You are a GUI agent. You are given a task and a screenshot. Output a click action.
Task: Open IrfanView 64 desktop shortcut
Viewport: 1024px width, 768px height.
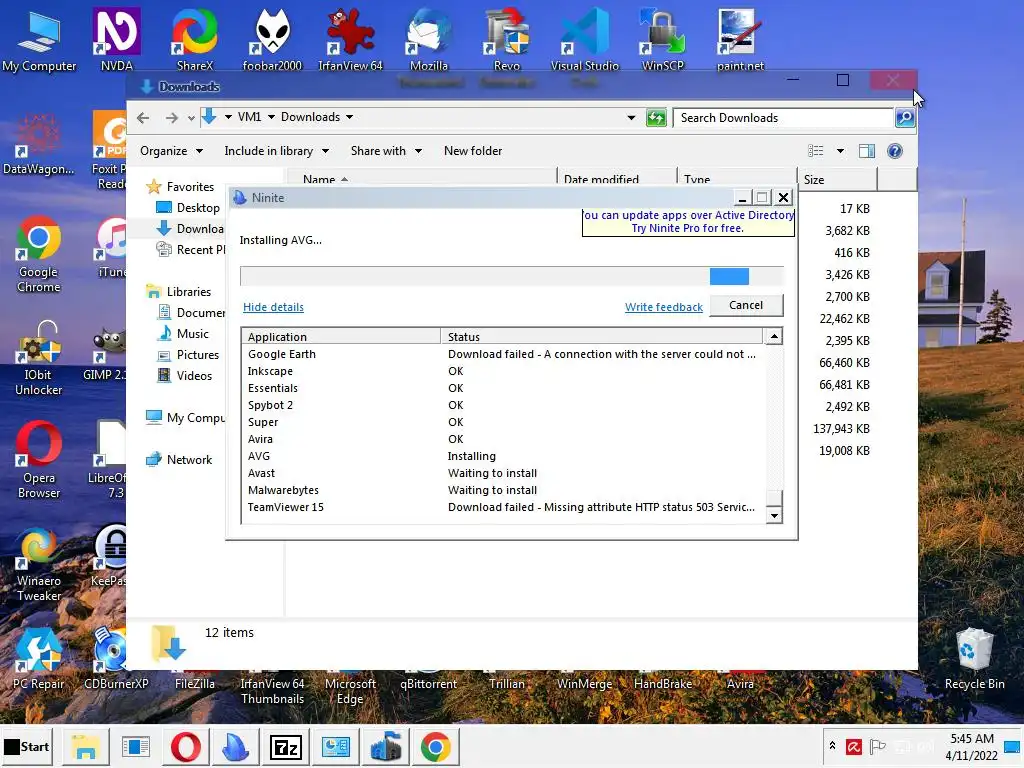point(350,39)
